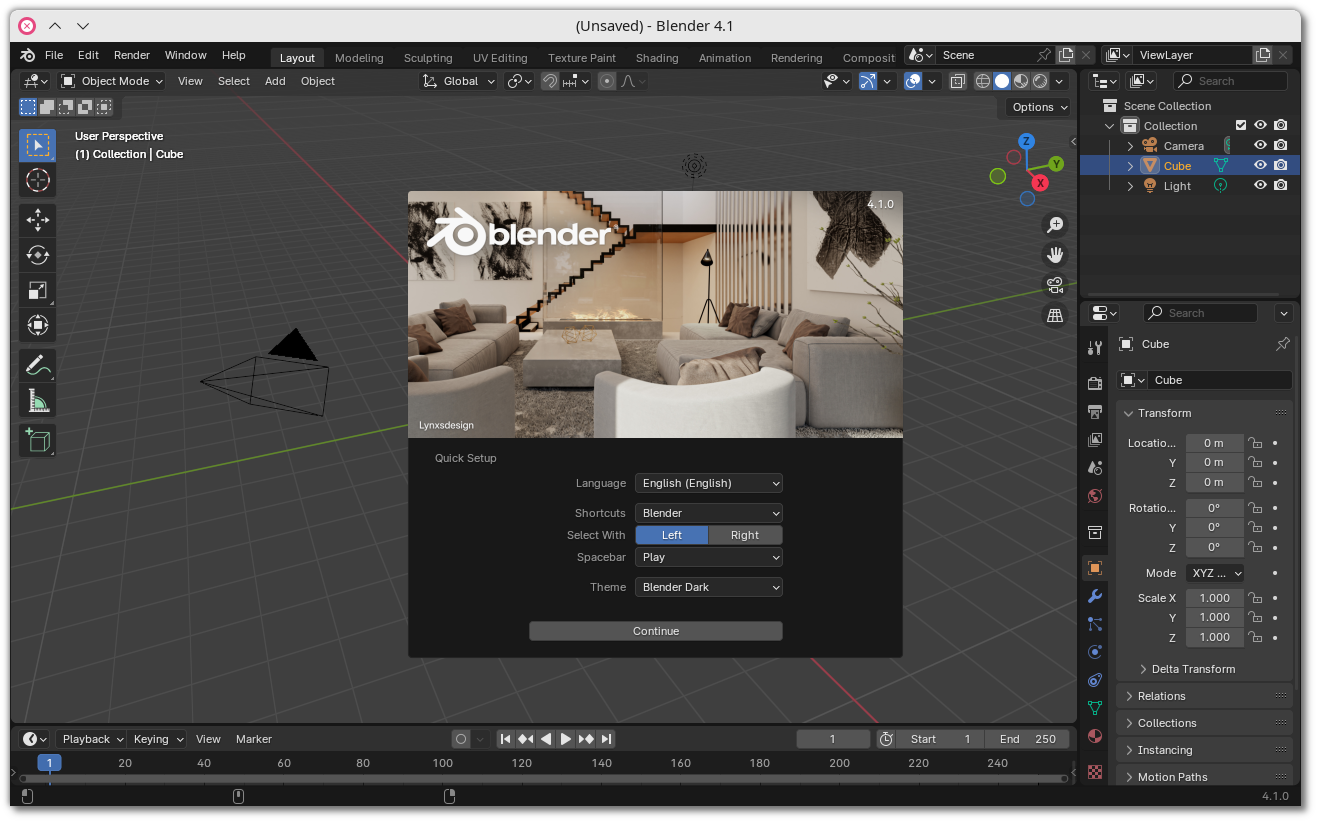The height and width of the screenshot is (822, 1317).
Task: Open the Language dropdown
Action: click(x=709, y=483)
